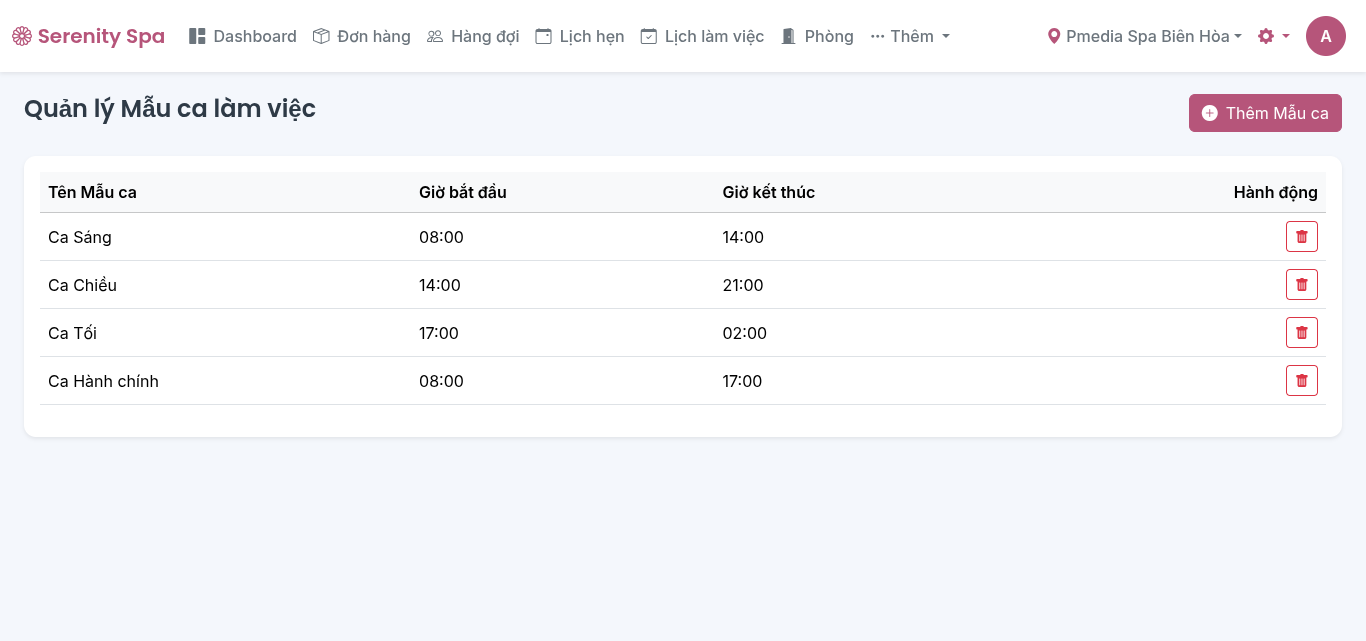Remove Ca Hành chính via trash icon

click(1301, 381)
